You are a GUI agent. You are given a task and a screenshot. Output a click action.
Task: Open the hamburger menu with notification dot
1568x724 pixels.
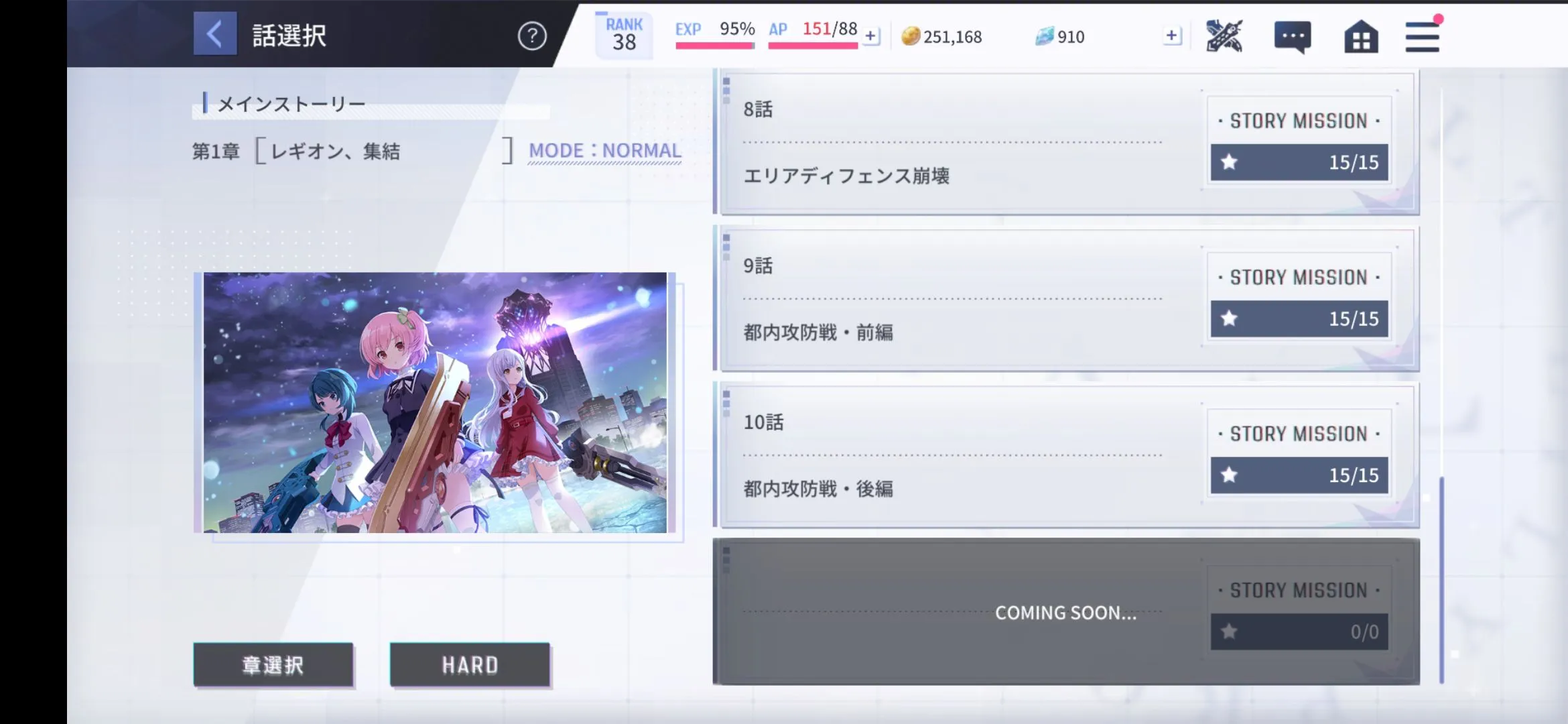[x=1423, y=35]
